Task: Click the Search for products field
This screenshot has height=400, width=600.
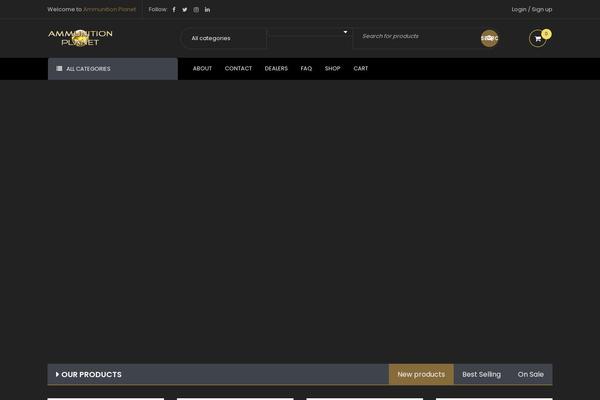Action: click(x=417, y=36)
